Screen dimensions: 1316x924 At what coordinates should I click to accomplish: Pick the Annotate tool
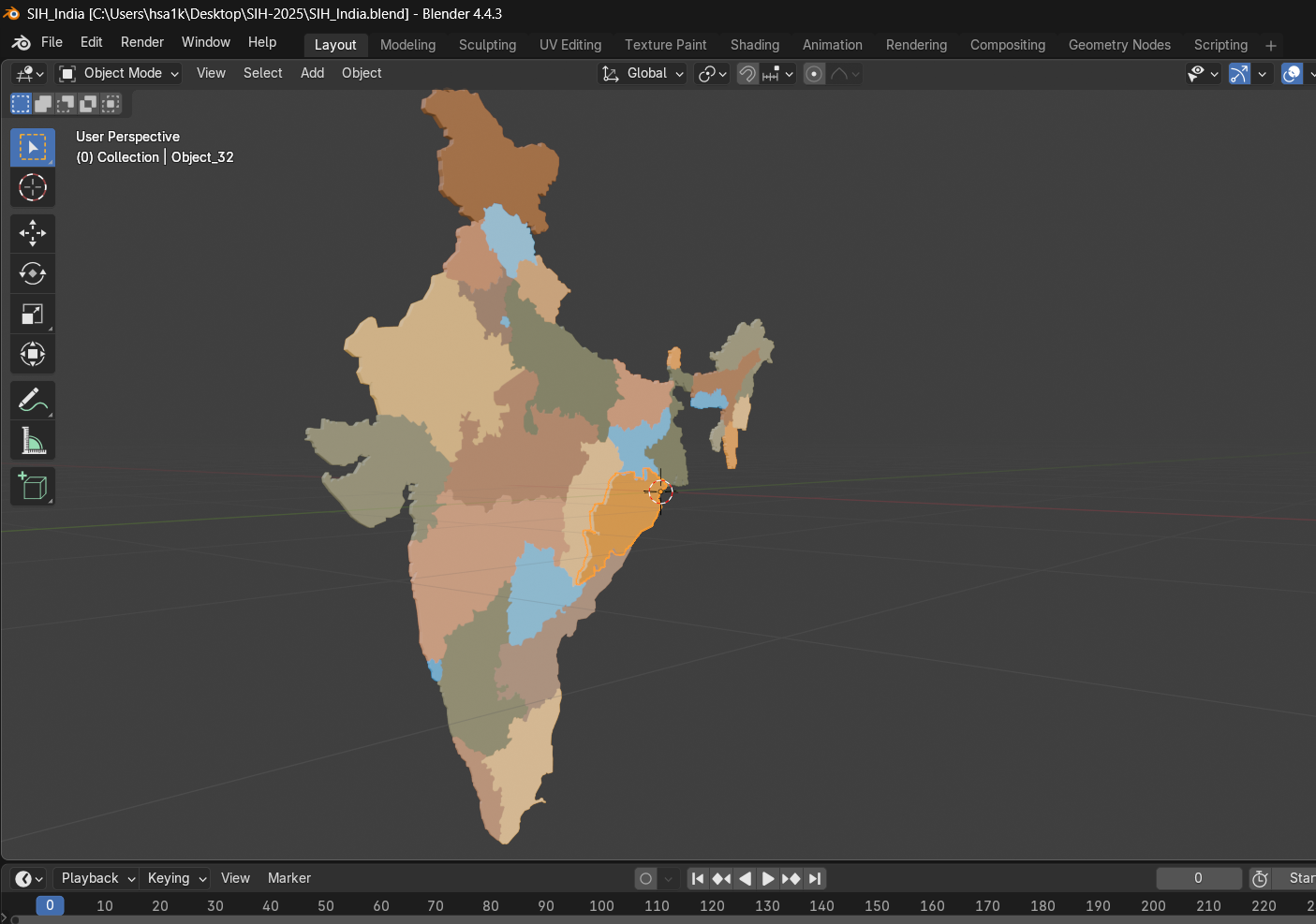pos(33,401)
